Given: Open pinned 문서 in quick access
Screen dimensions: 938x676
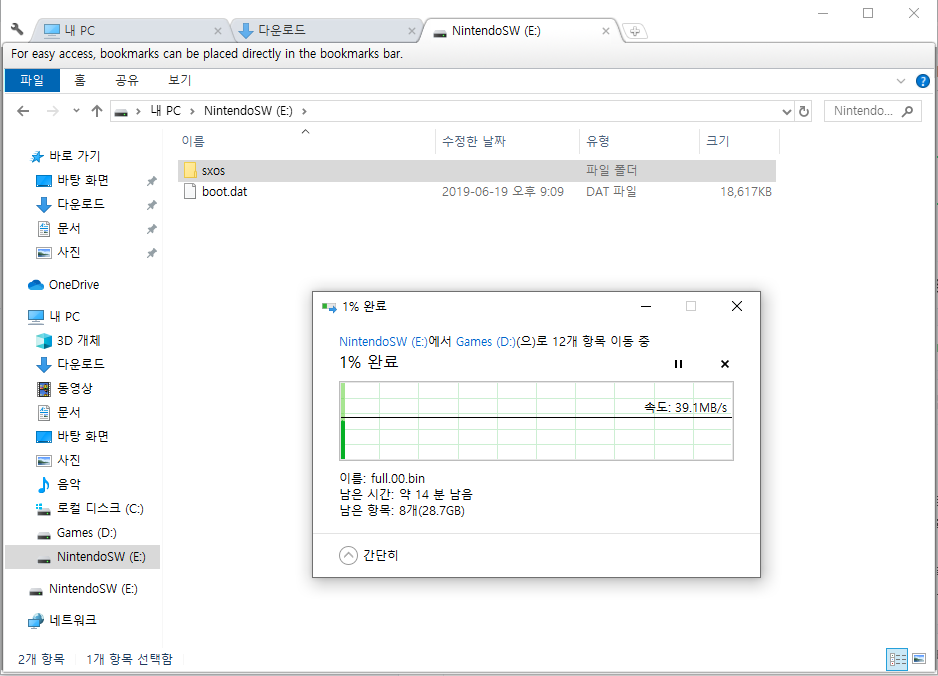Looking at the screenshot, I should pyautogui.click(x=68, y=229).
